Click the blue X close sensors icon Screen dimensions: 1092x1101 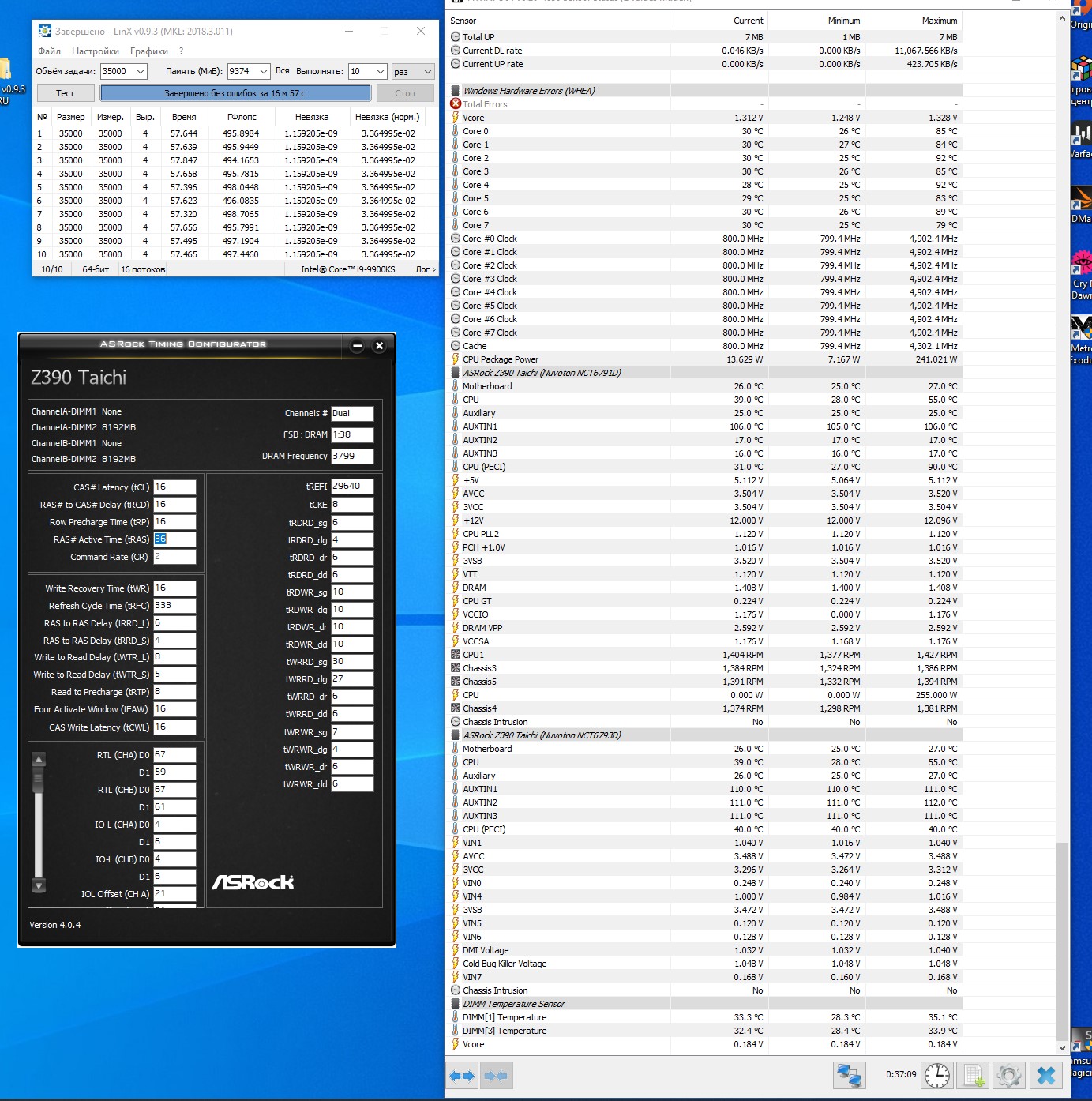[x=1046, y=1075]
